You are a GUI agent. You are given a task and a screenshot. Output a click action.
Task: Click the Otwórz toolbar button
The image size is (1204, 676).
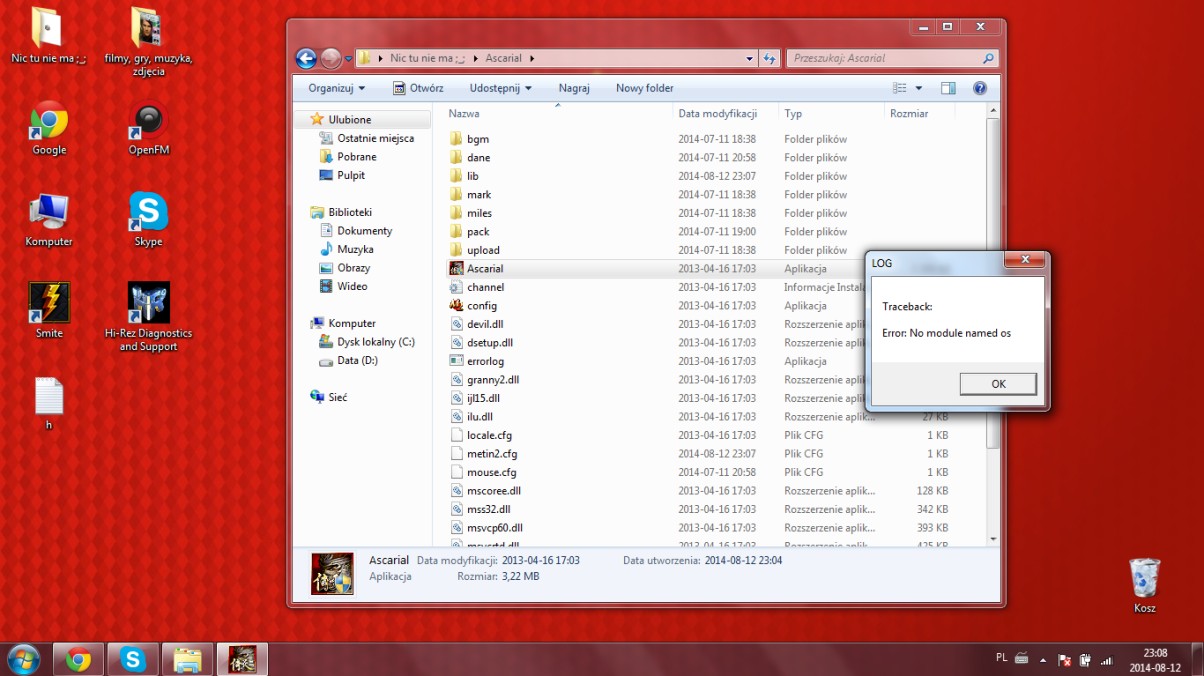418,88
